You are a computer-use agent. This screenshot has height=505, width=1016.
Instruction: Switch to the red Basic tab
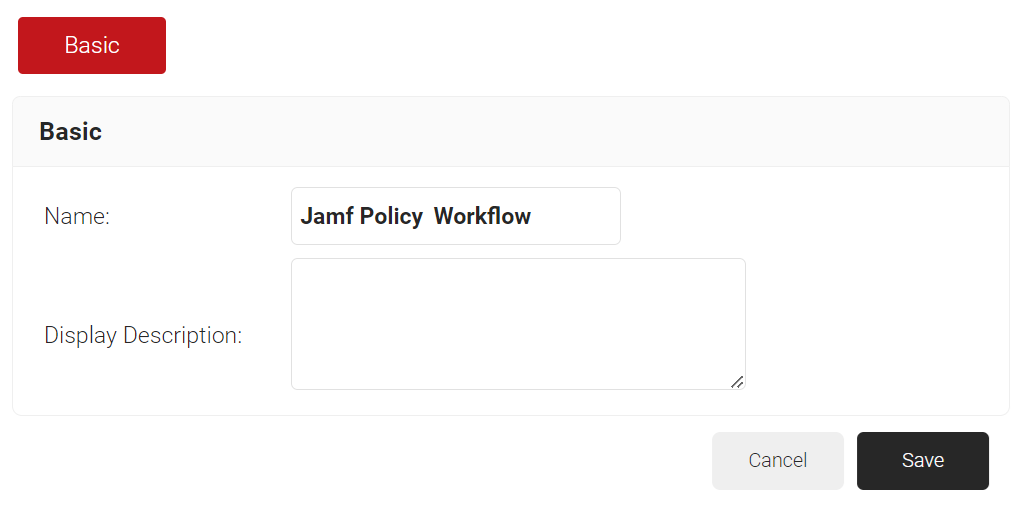click(x=92, y=45)
